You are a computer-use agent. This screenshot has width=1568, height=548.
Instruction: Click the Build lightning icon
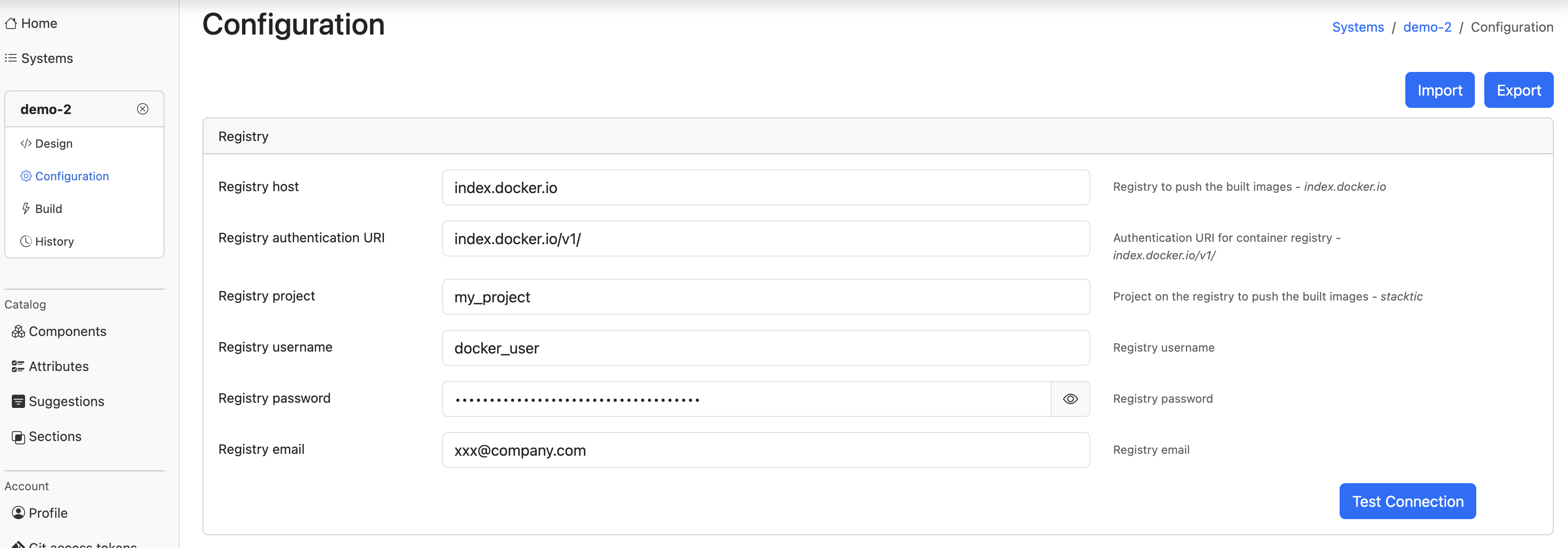[x=26, y=209]
